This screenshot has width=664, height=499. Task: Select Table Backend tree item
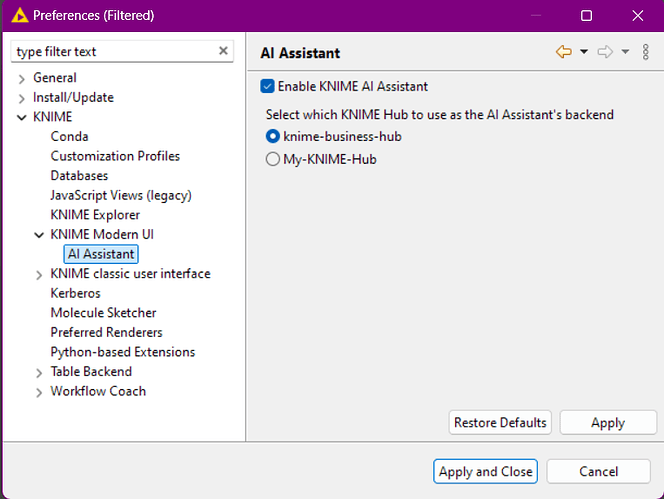(x=91, y=371)
